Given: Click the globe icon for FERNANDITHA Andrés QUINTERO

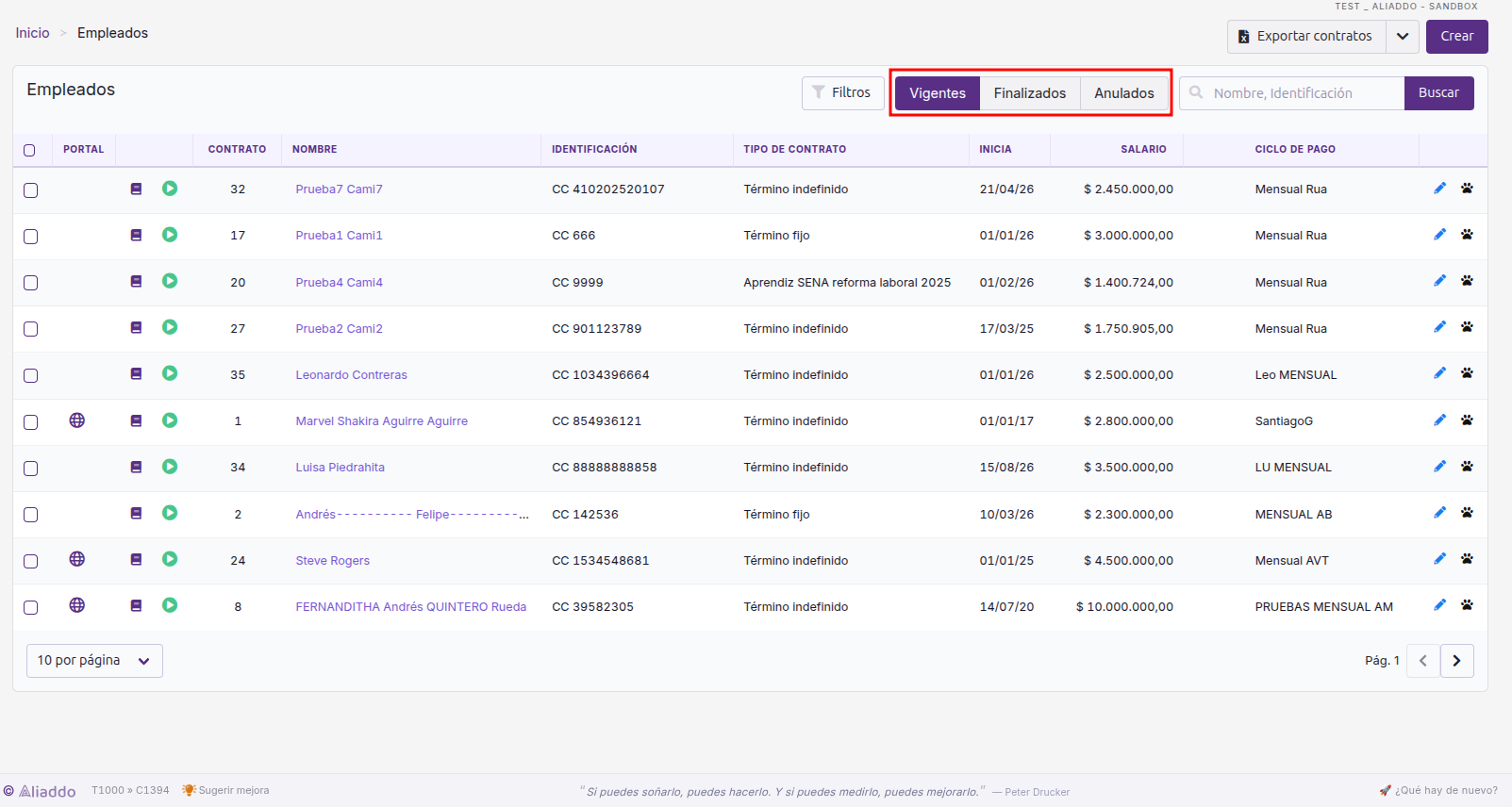Looking at the screenshot, I should [x=77, y=605].
